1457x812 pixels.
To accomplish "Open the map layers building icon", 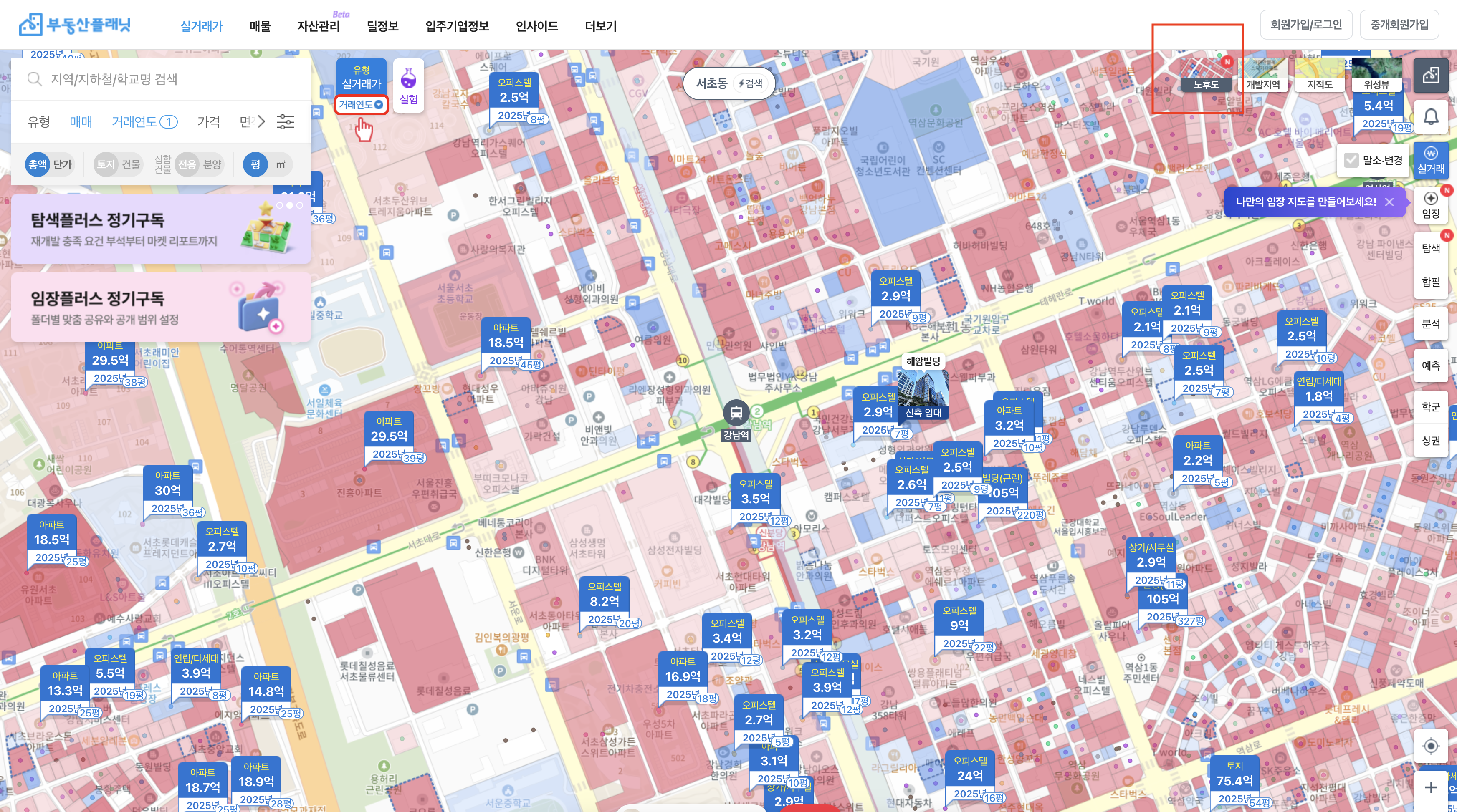I will click(1430, 75).
